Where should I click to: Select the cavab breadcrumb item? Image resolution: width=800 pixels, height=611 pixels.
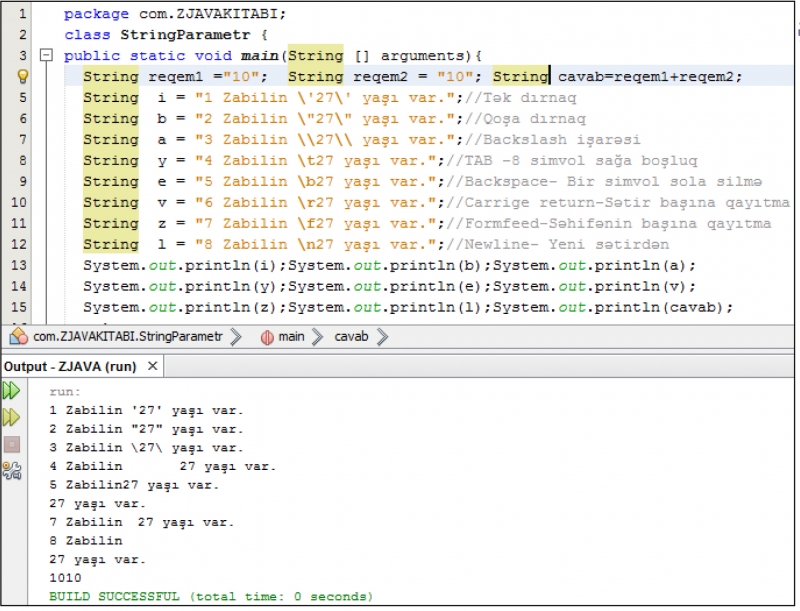coord(351,337)
